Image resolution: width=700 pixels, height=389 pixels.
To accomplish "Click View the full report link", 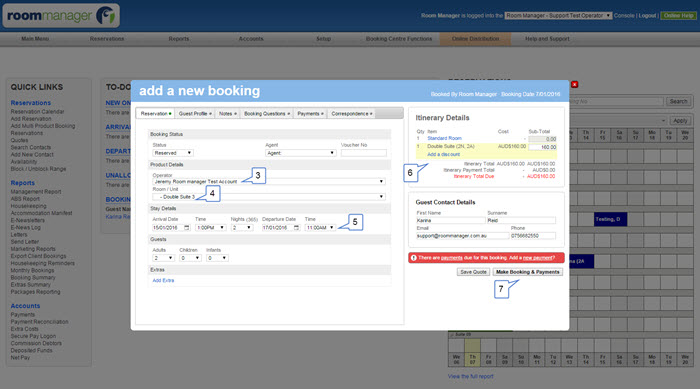I will point(471,376).
